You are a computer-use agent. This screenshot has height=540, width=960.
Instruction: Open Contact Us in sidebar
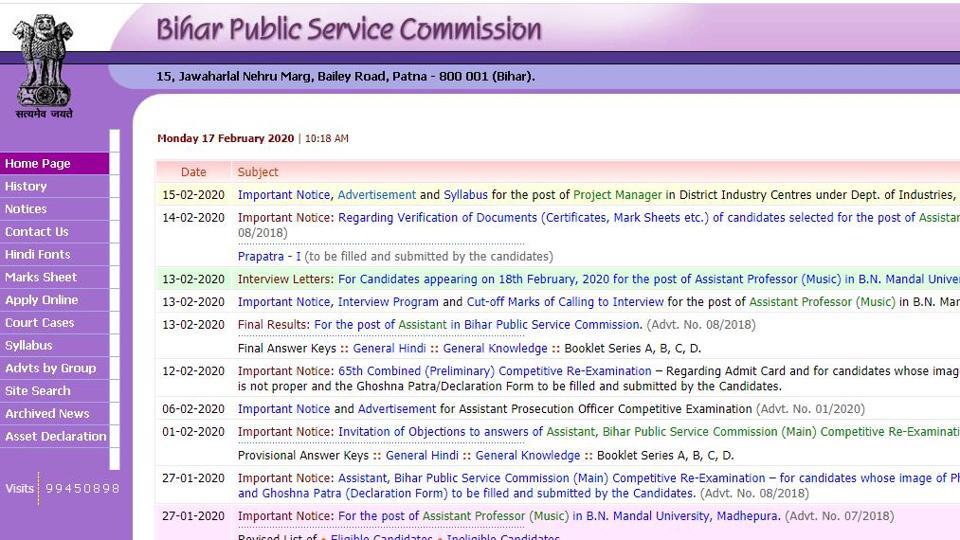[54, 231]
